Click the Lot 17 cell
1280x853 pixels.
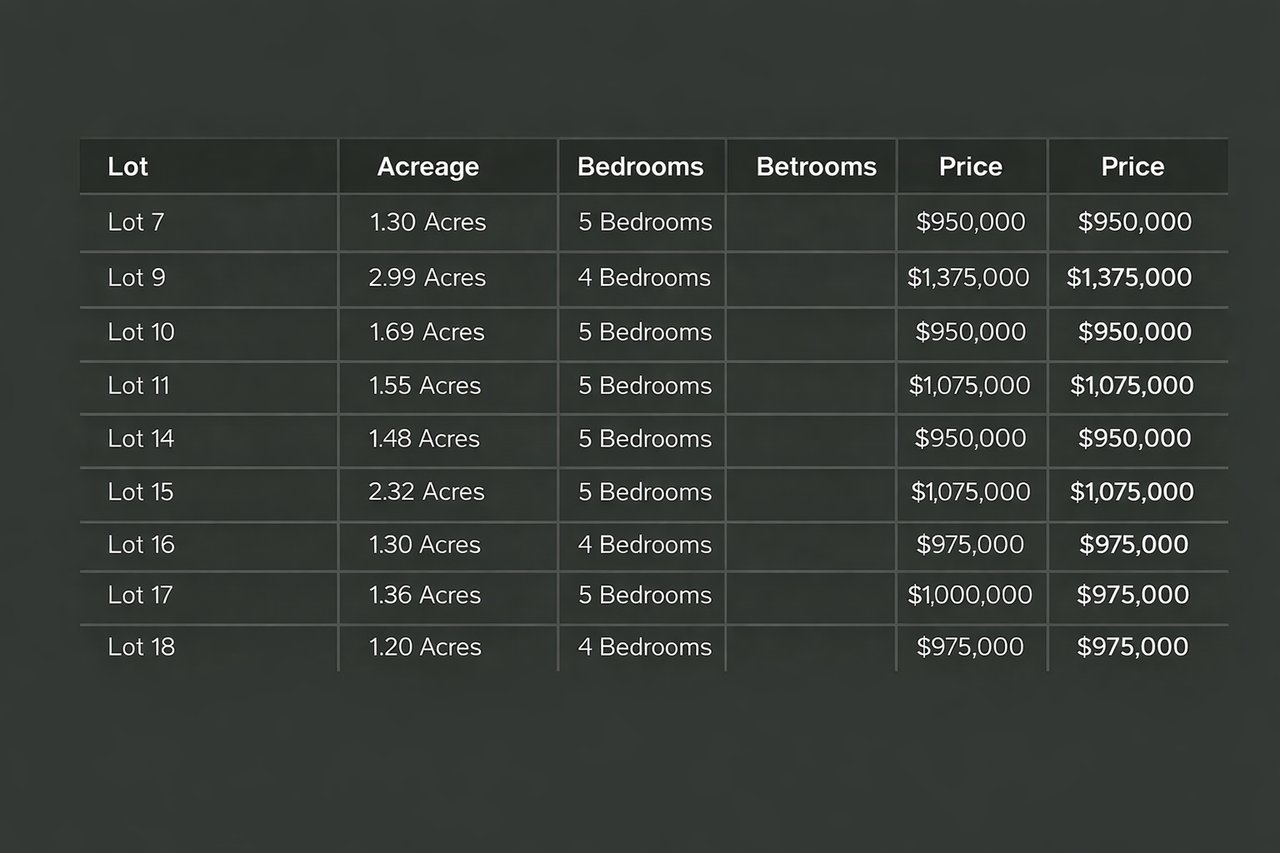[141, 595]
